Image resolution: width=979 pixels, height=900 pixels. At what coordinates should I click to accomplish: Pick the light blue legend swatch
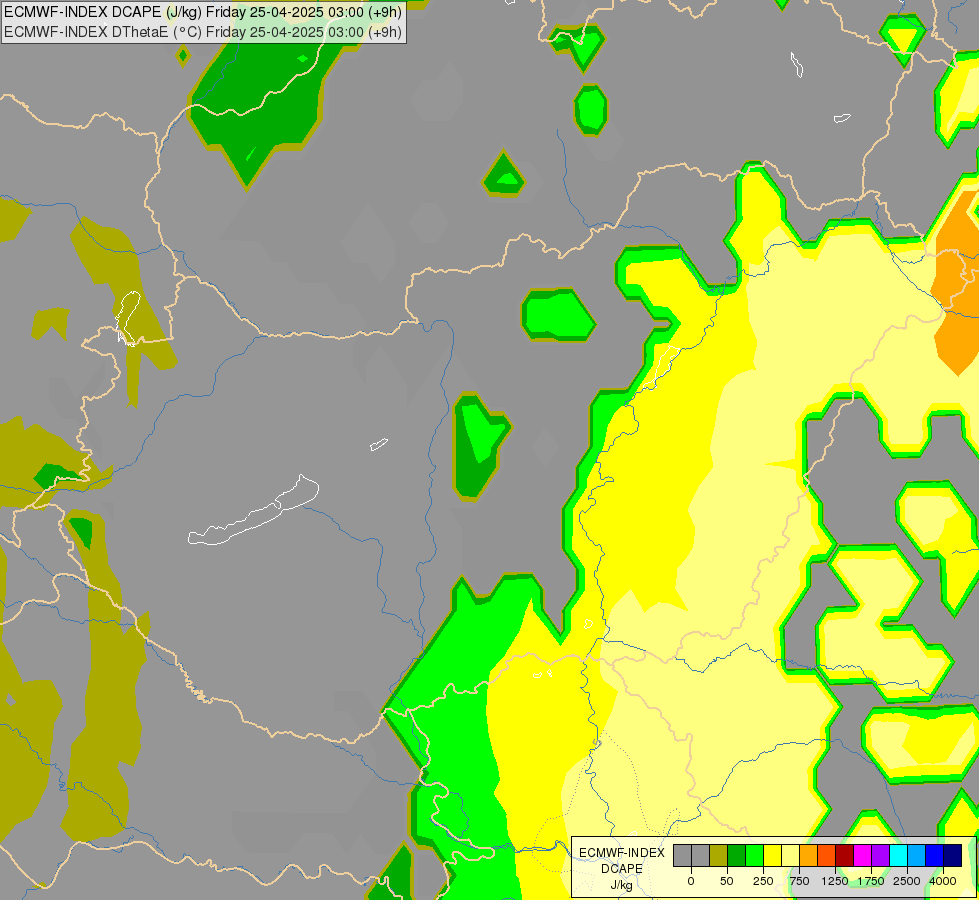tap(917, 855)
